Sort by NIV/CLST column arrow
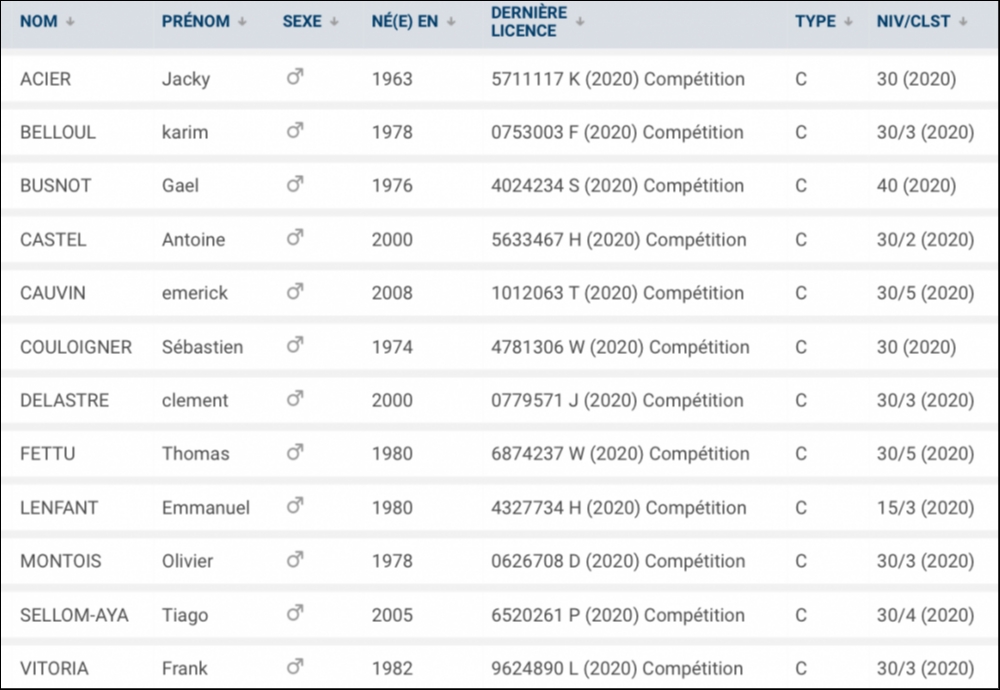Screen dimensions: 1000x690 click(x=962, y=22)
